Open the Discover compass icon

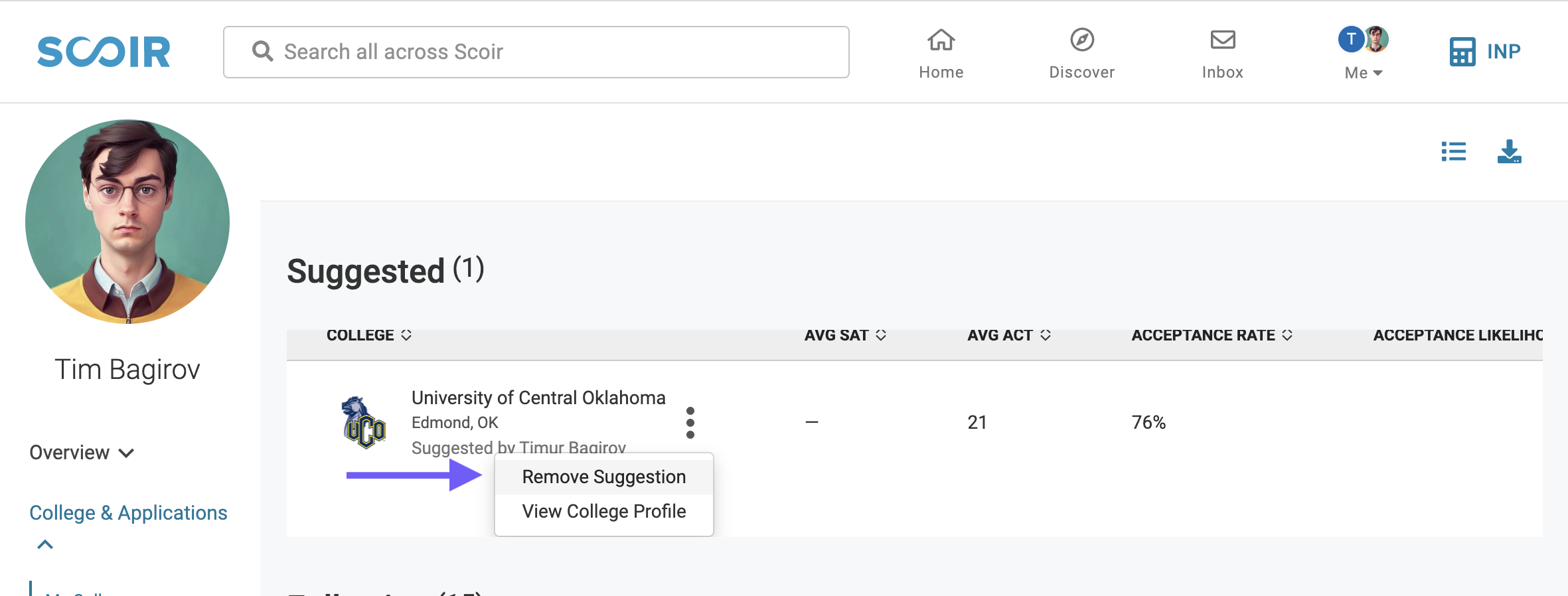point(1082,40)
